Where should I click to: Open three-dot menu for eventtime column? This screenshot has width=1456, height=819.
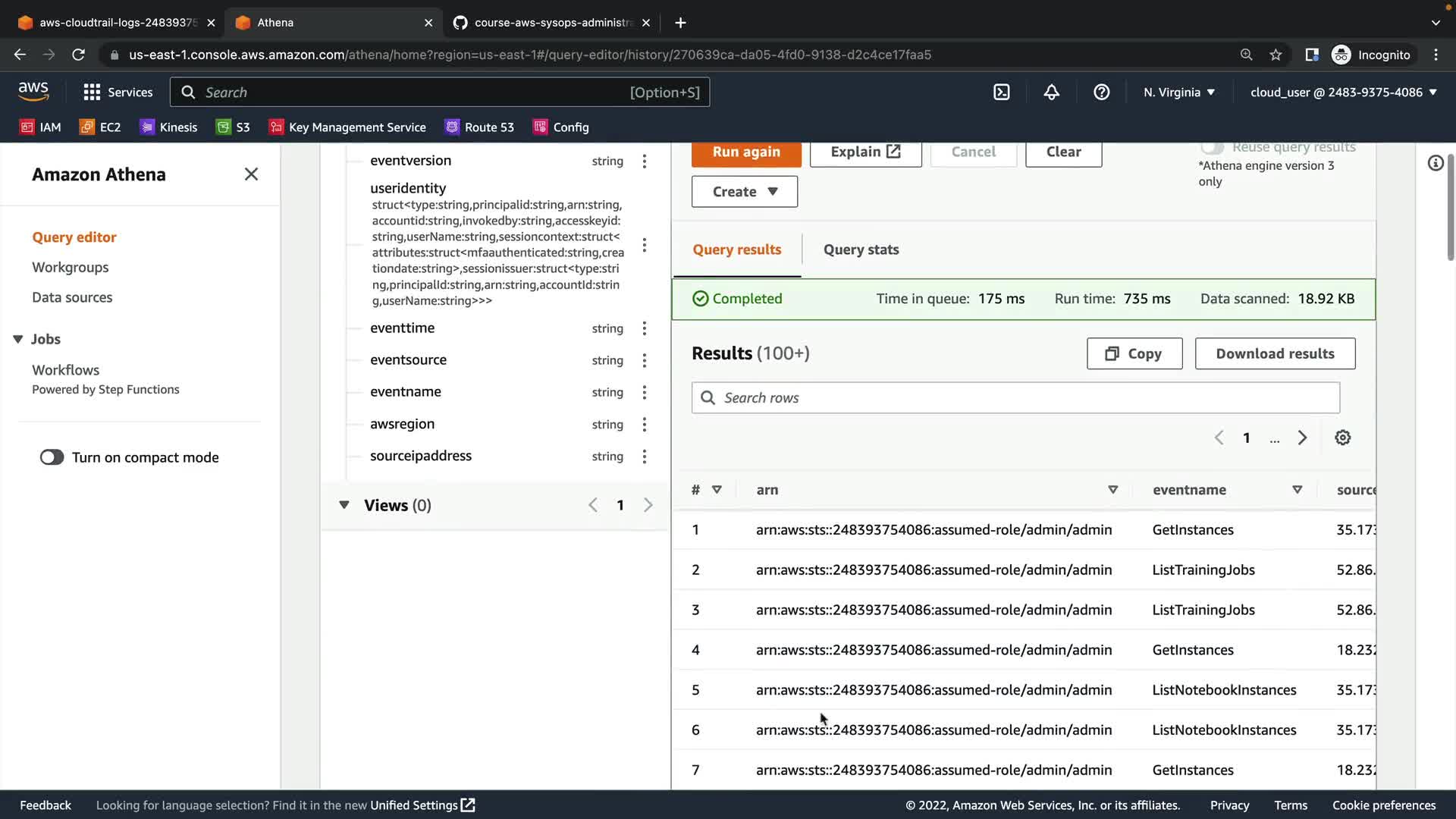(x=644, y=328)
